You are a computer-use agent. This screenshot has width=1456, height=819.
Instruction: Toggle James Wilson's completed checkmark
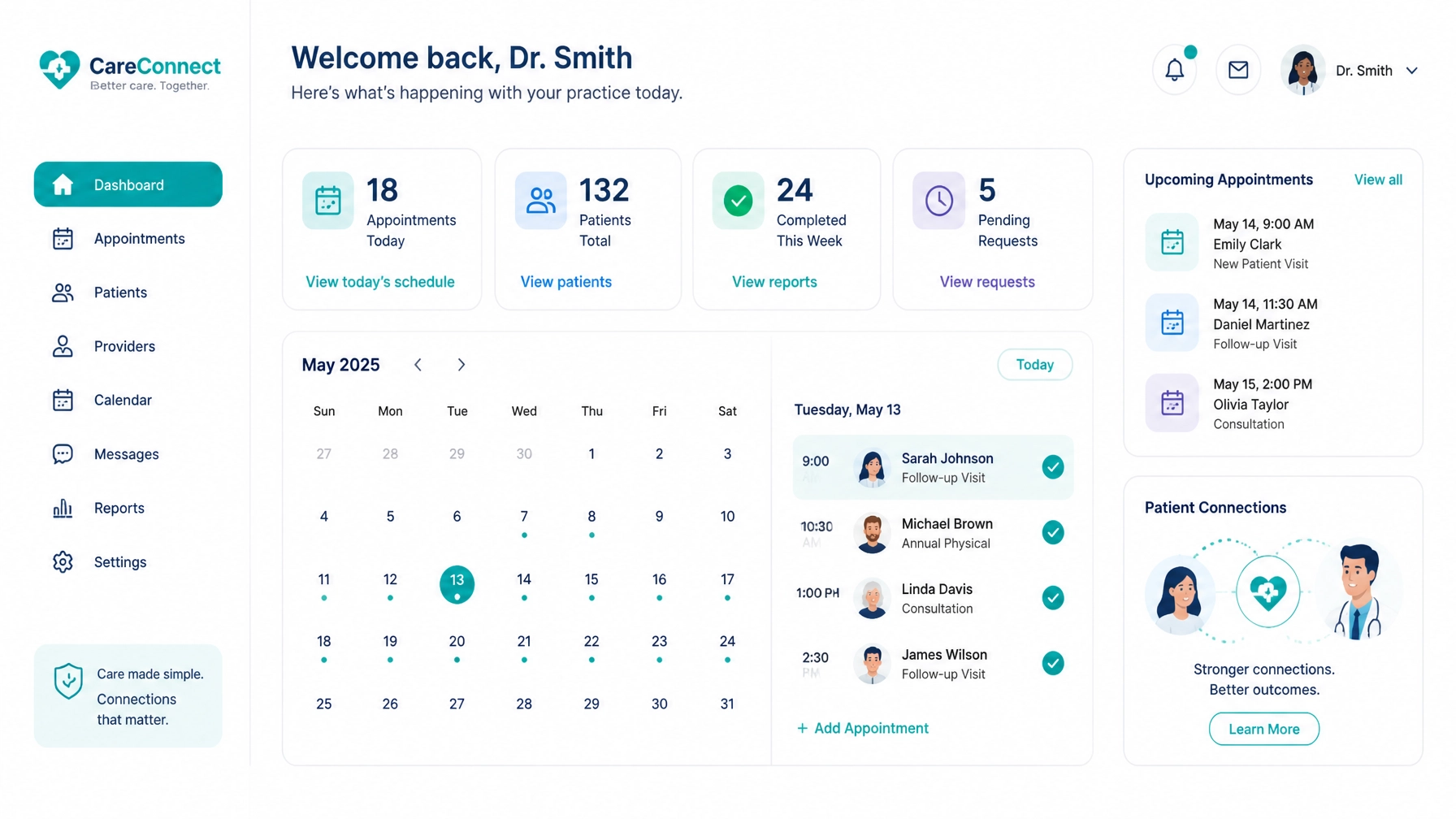(x=1053, y=663)
